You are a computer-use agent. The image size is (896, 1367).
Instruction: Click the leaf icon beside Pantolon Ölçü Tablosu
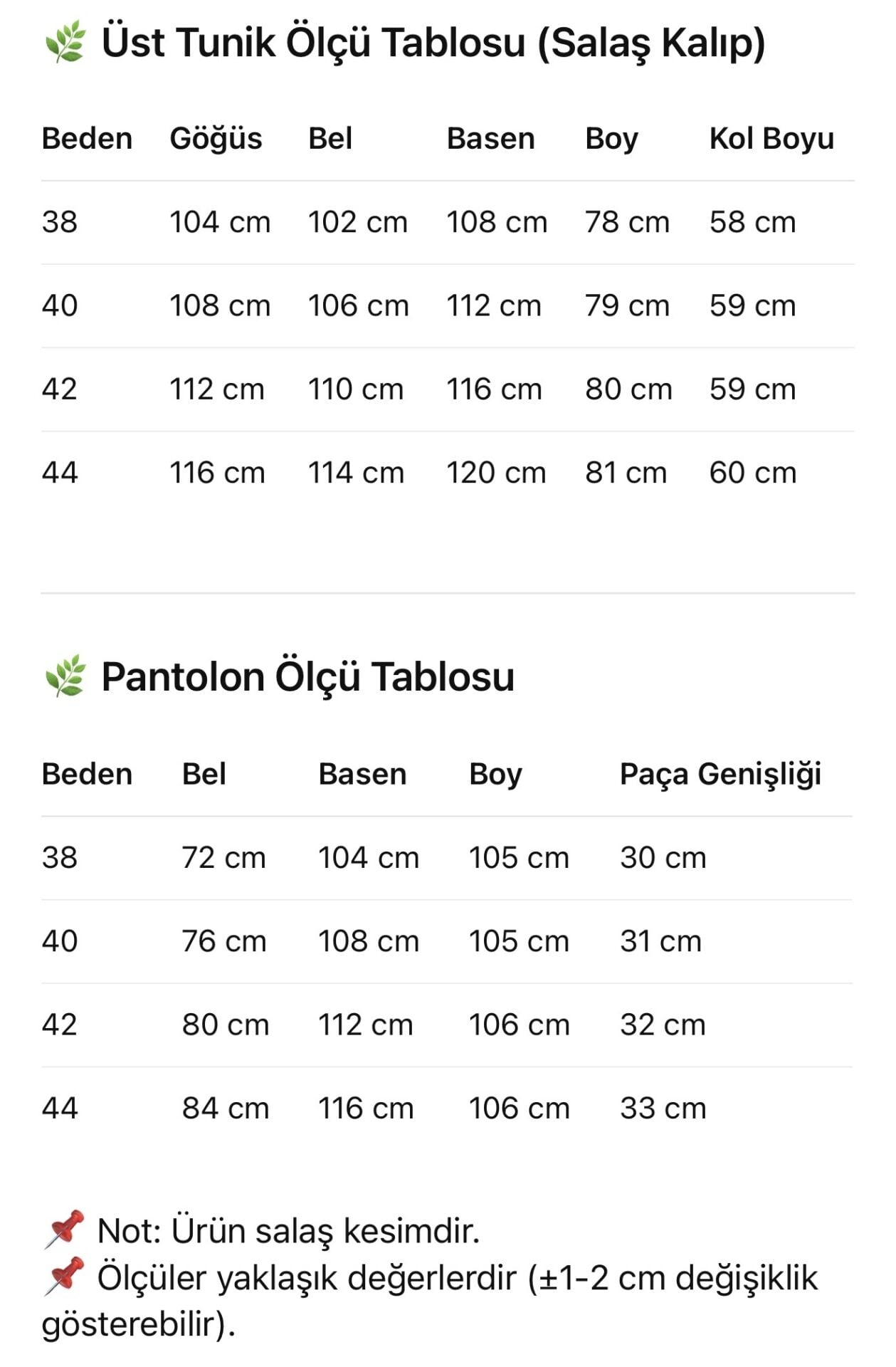pos(65,676)
